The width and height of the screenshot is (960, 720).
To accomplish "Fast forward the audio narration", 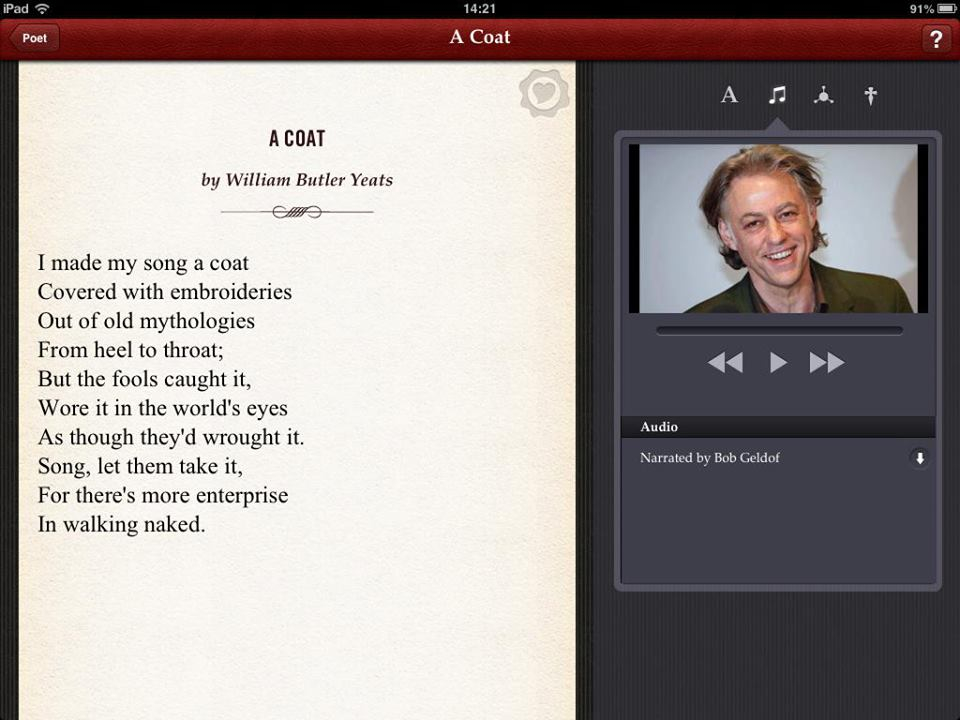I will (x=827, y=363).
